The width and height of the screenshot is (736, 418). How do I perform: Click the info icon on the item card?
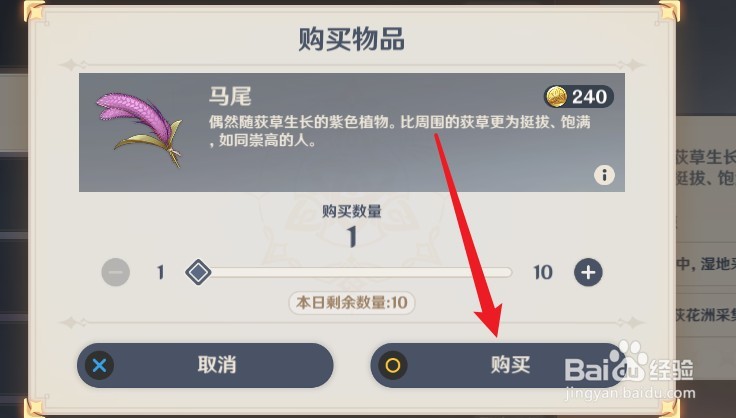[x=604, y=175]
